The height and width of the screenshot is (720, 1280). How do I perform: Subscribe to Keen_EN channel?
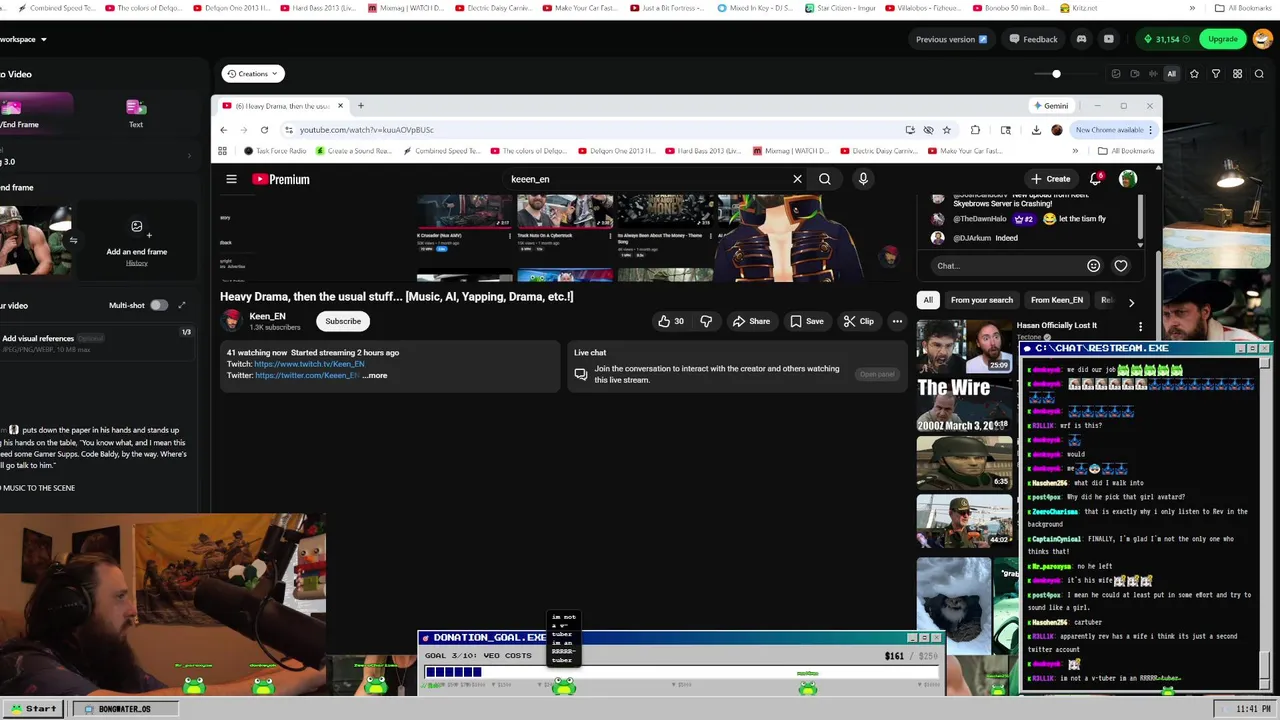pos(343,321)
